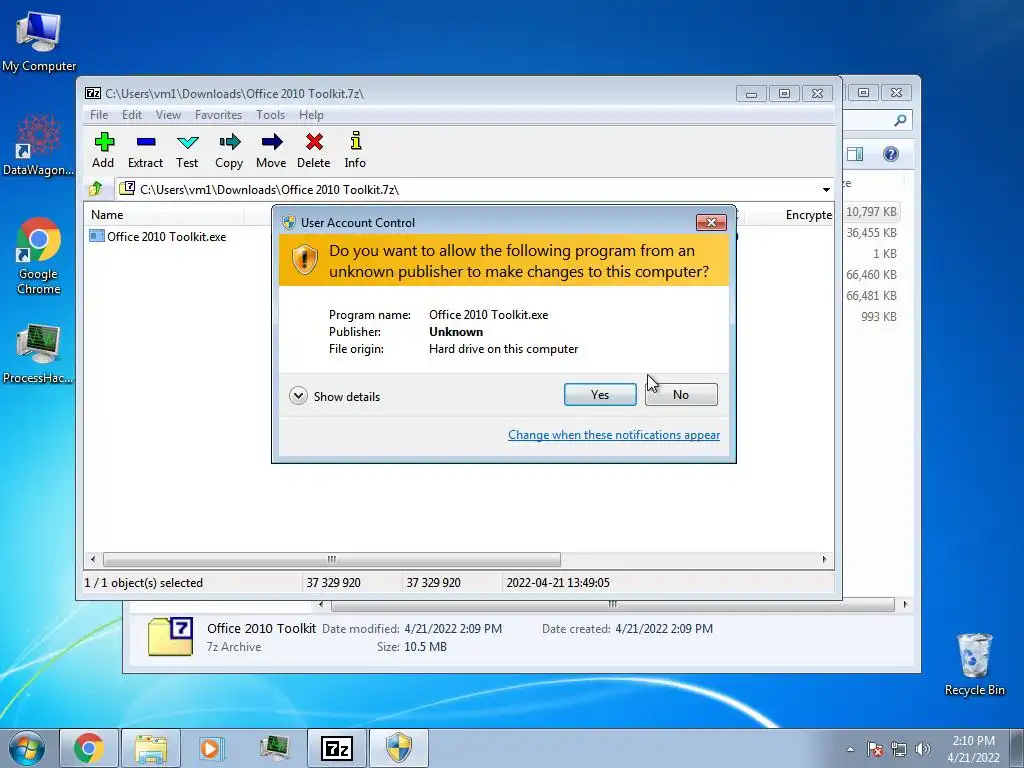The height and width of the screenshot is (768, 1024).
Task: Click the 7-Zip scrollbar left arrow
Action: click(93, 560)
